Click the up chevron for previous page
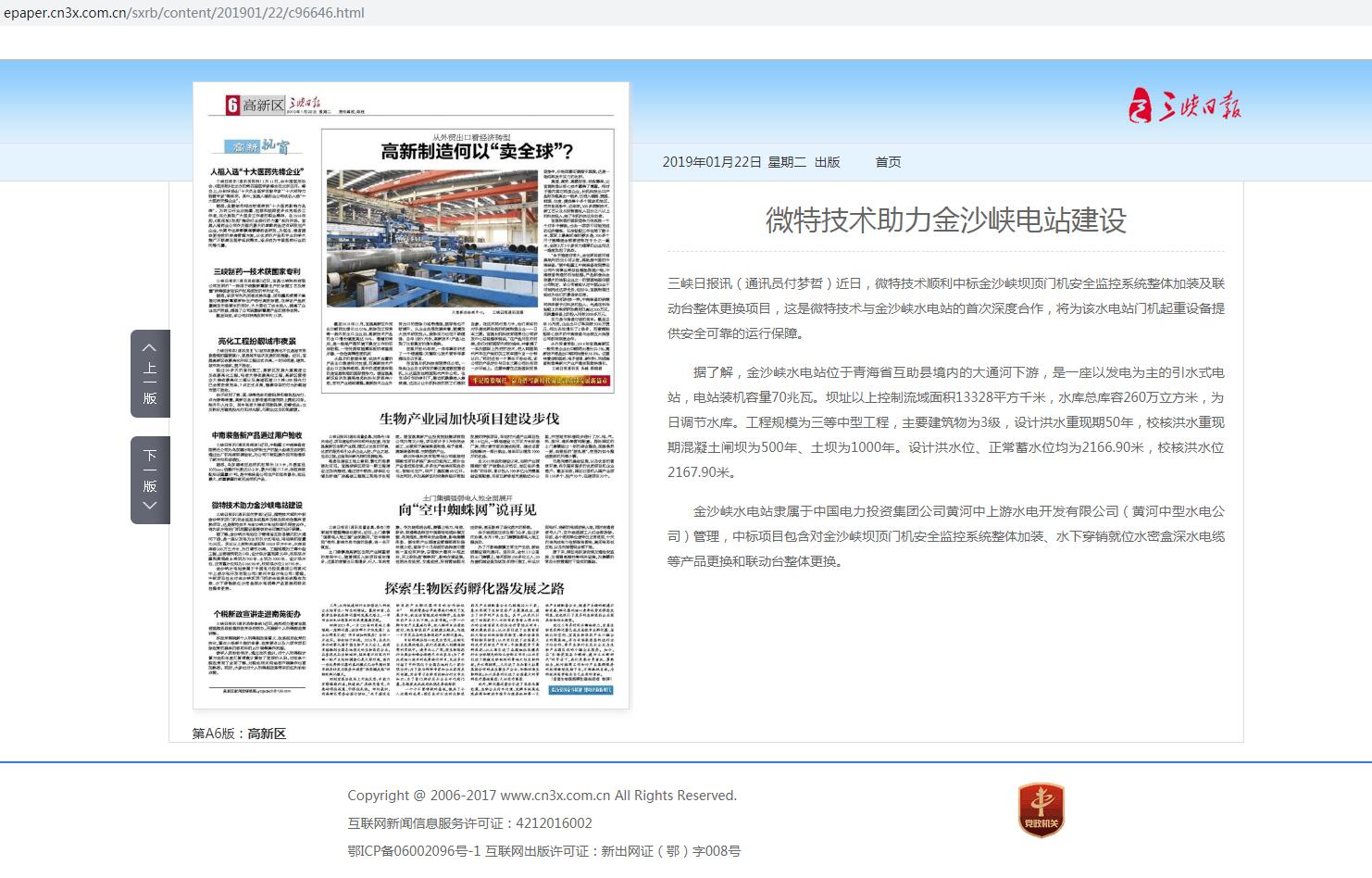This screenshot has width=1372, height=878. (x=149, y=347)
